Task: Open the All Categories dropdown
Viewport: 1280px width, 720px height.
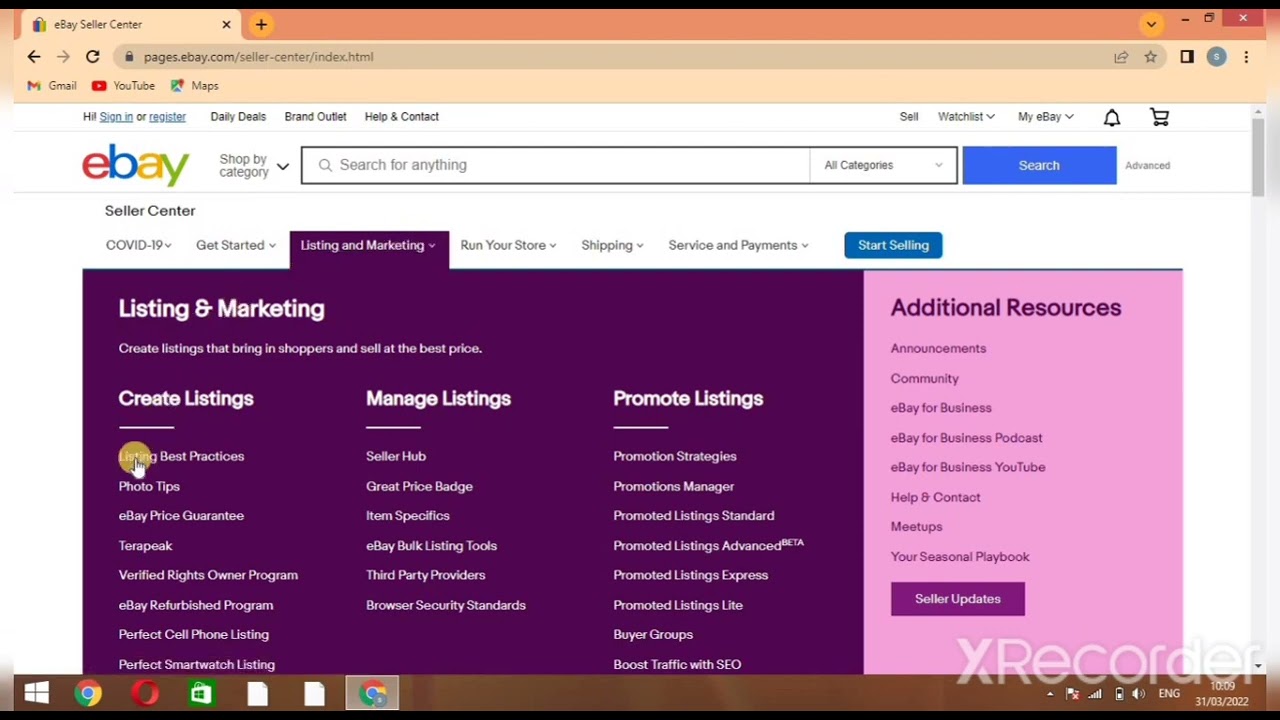Action: pyautogui.click(x=883, y=165)
